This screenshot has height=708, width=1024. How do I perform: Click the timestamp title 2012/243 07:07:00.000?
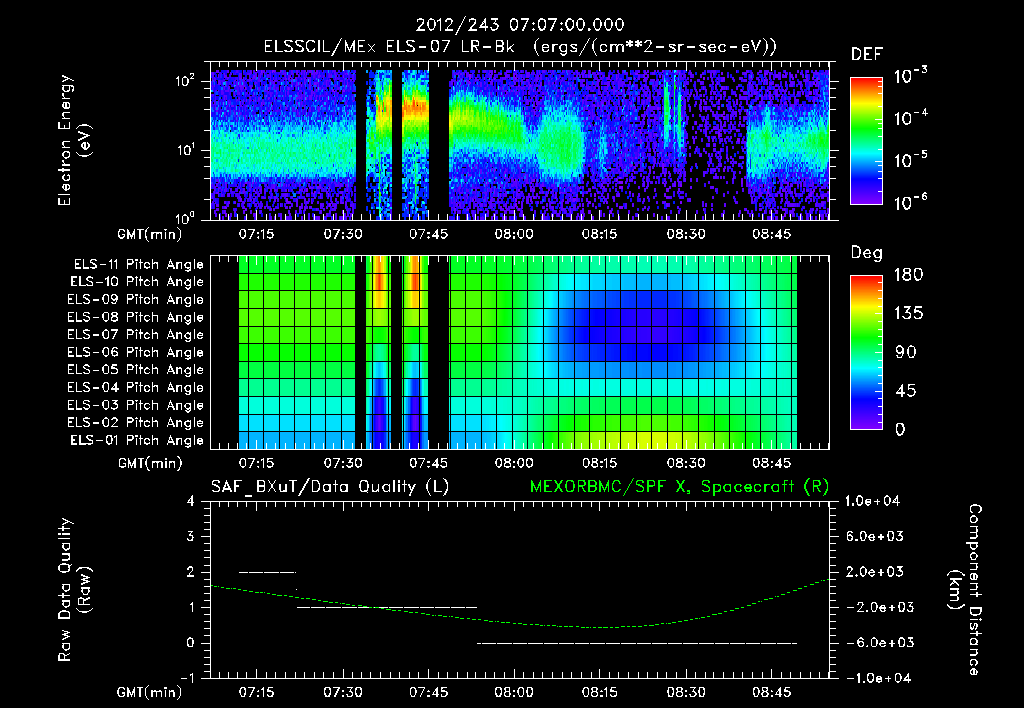point(520,25)
